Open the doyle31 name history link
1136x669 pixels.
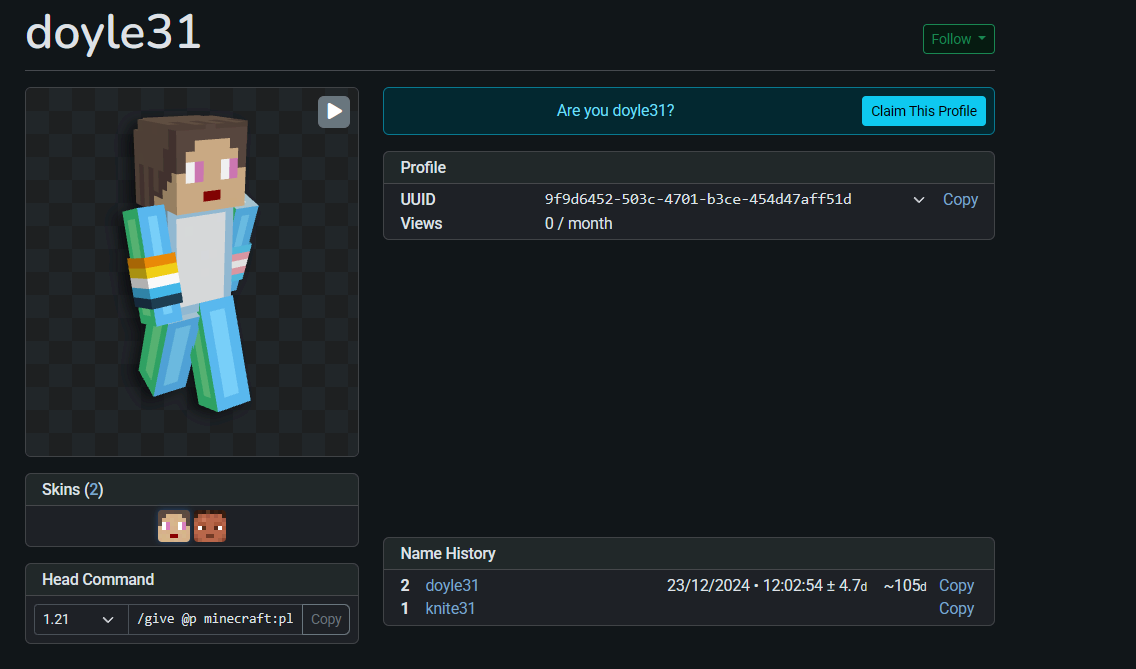(x=452, y=586)
